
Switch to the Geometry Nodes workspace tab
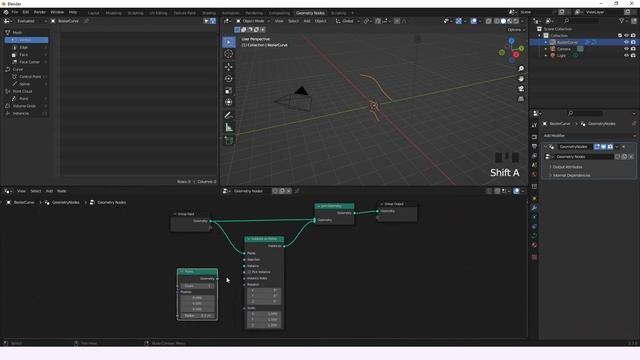click(x=310, y=13)
